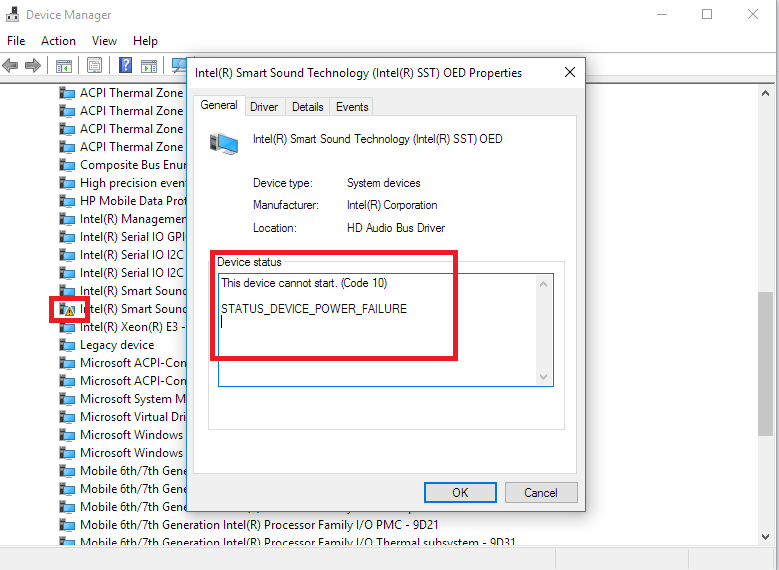Click the warning device icon in tree
779x570 pixels.
pos(68,309)
